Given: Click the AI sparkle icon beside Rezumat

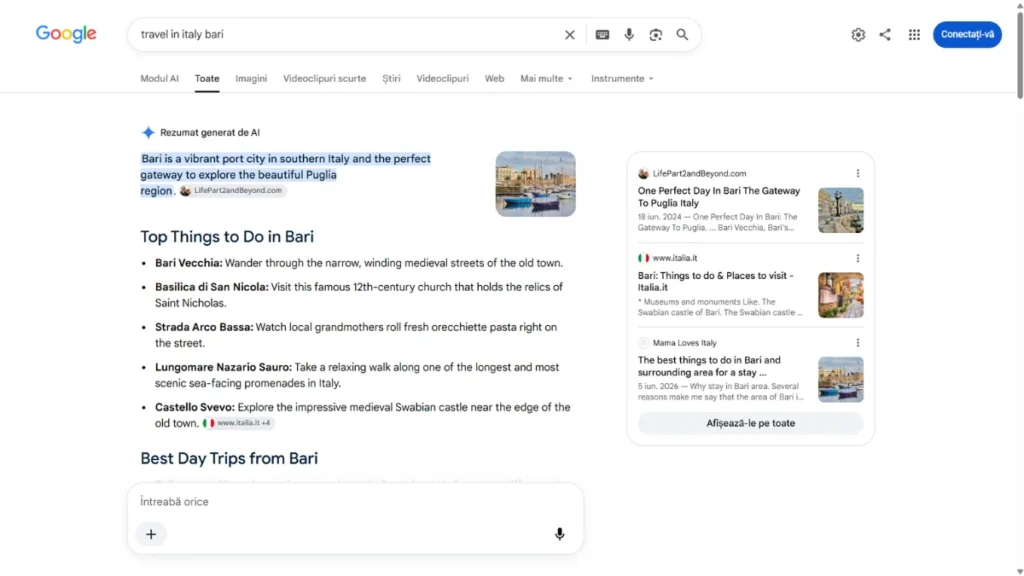Looking at the screenshot, I should tap(148, 133).
